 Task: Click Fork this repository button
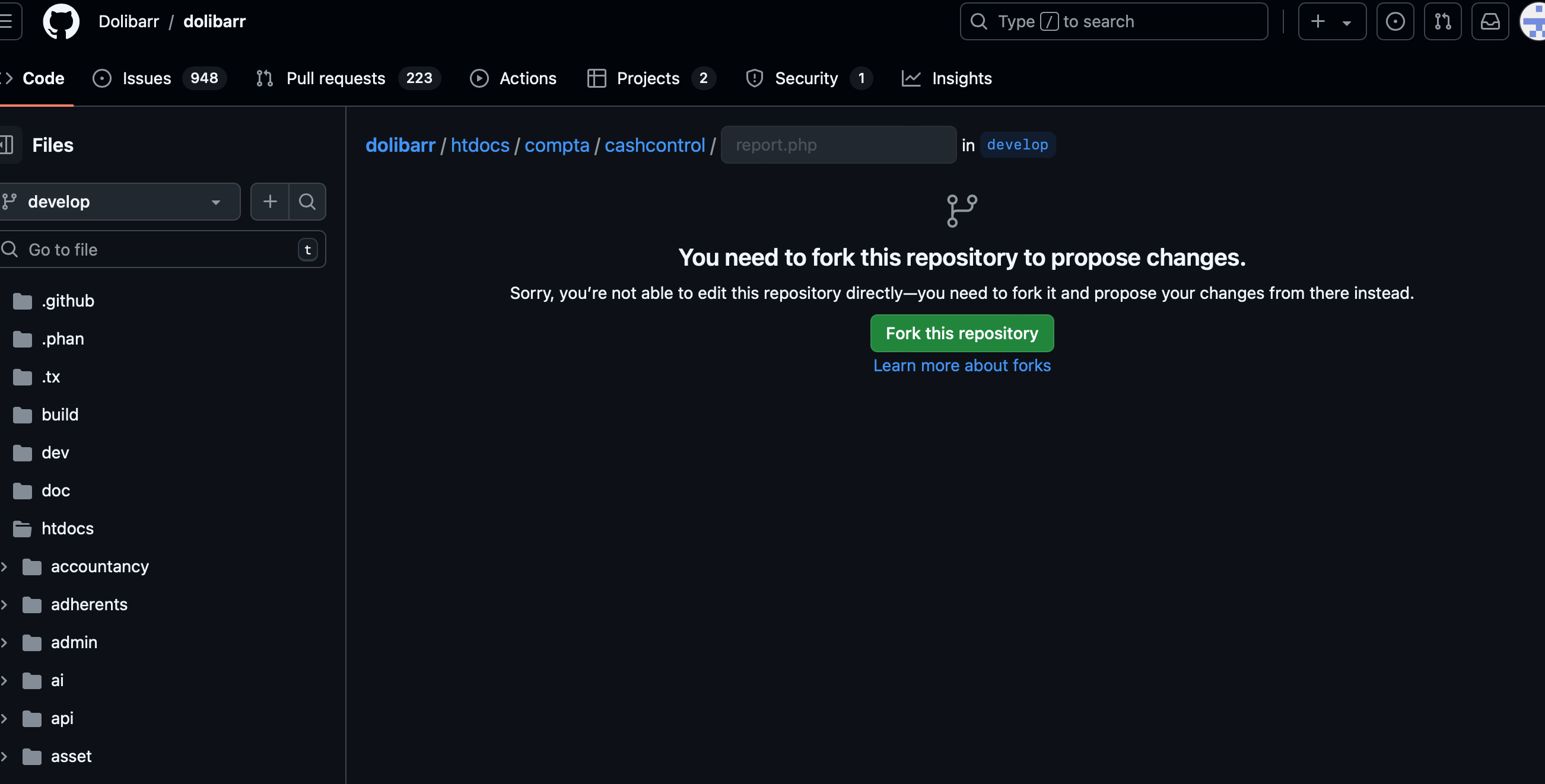962,333
